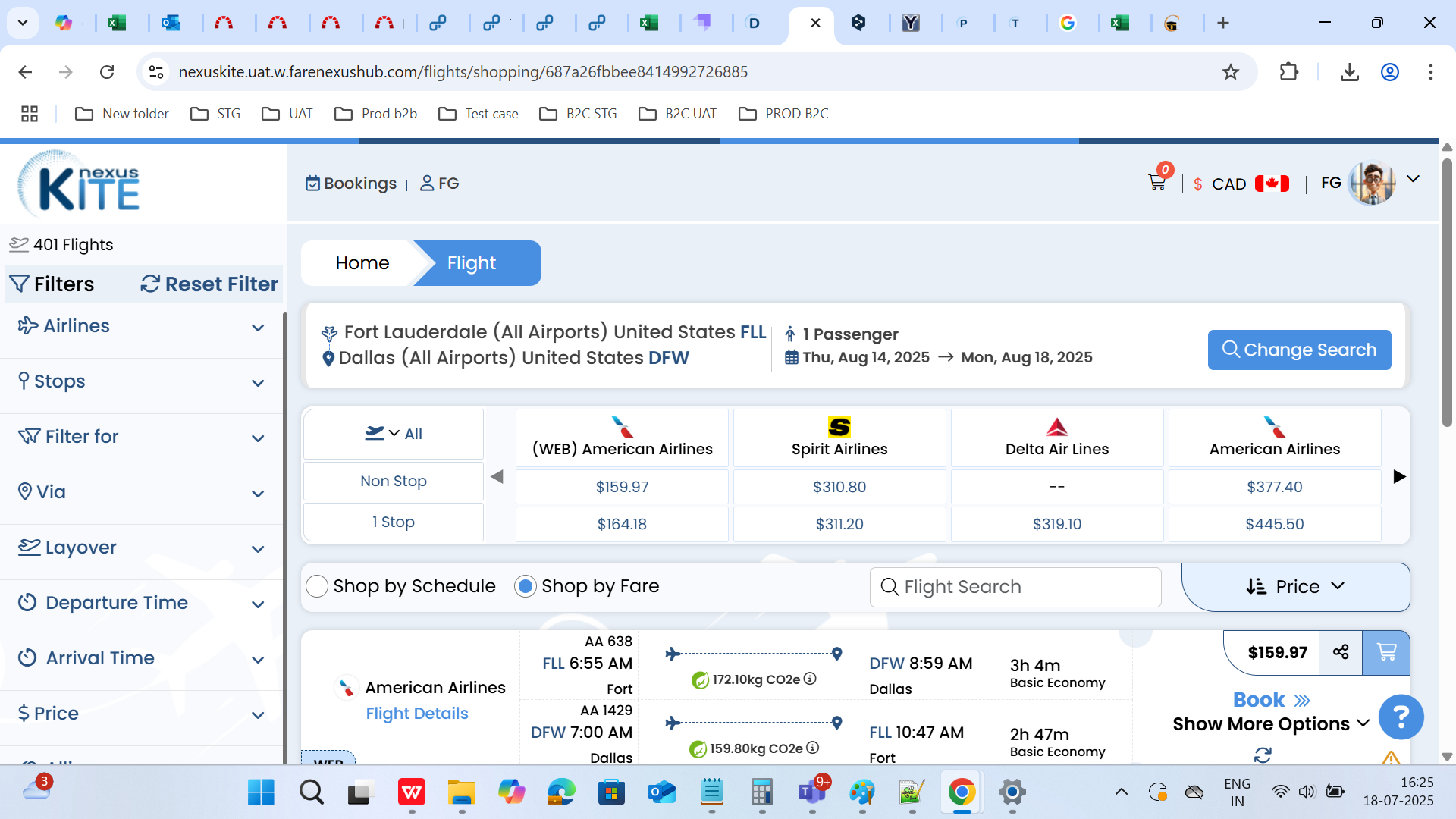The image size is (1456, 819).
Task: Add $159.97 fare to cart
Action: coord(1386,652)
